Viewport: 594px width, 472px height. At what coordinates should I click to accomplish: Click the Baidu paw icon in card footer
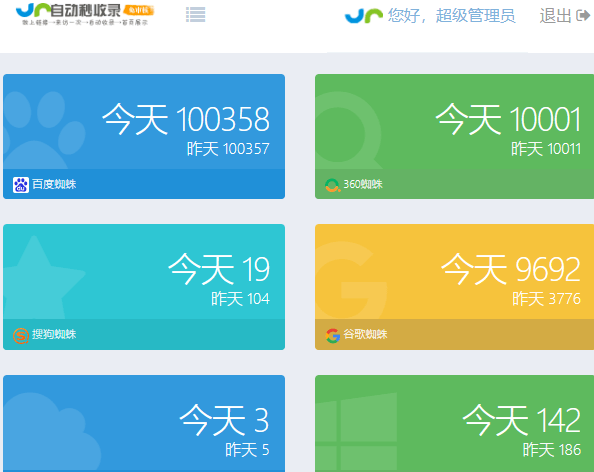(21, 184)
